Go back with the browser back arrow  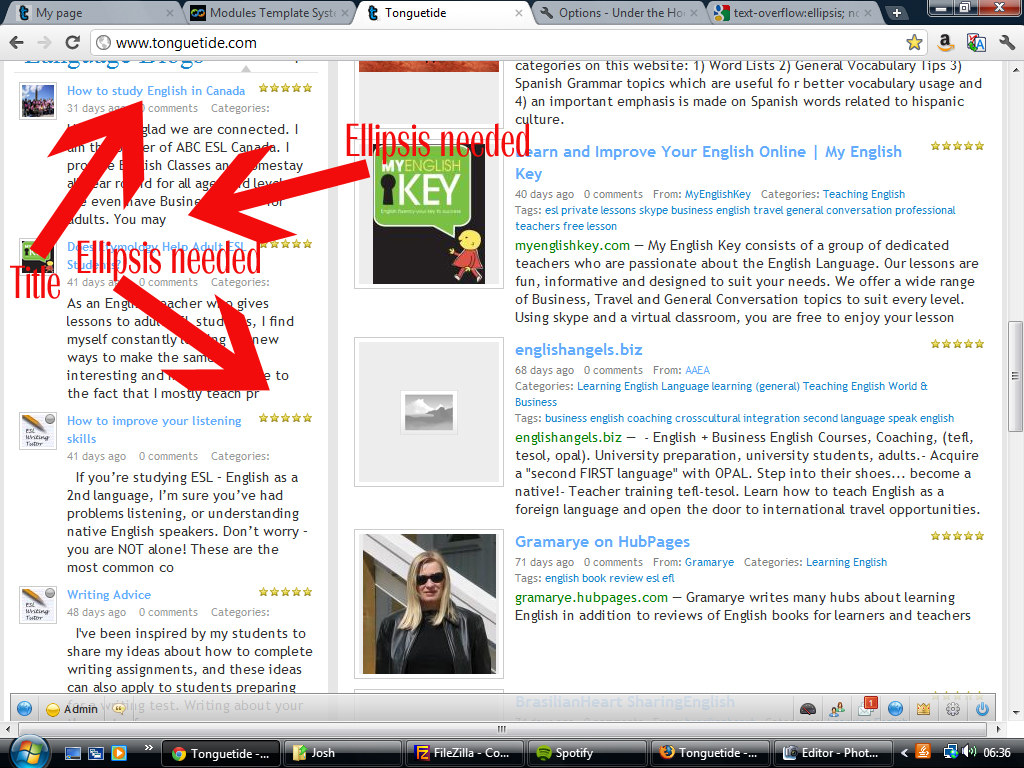[17, 42]
